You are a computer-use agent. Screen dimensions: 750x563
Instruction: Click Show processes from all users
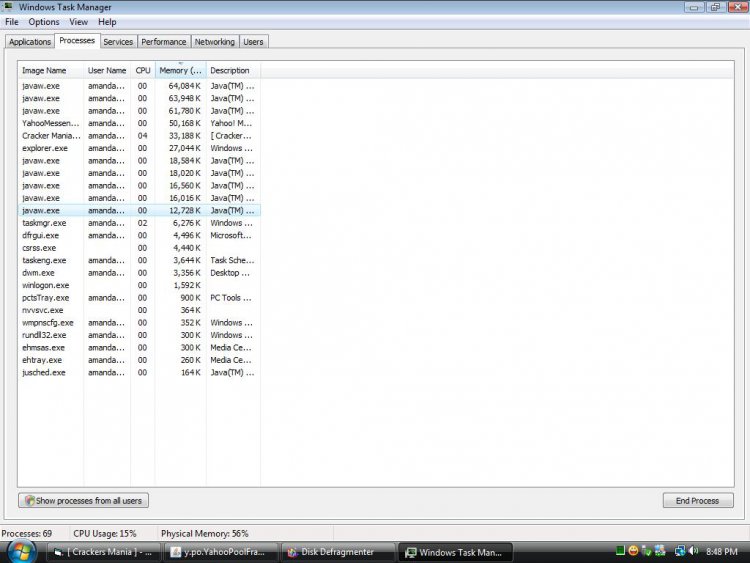click(83, 500)
